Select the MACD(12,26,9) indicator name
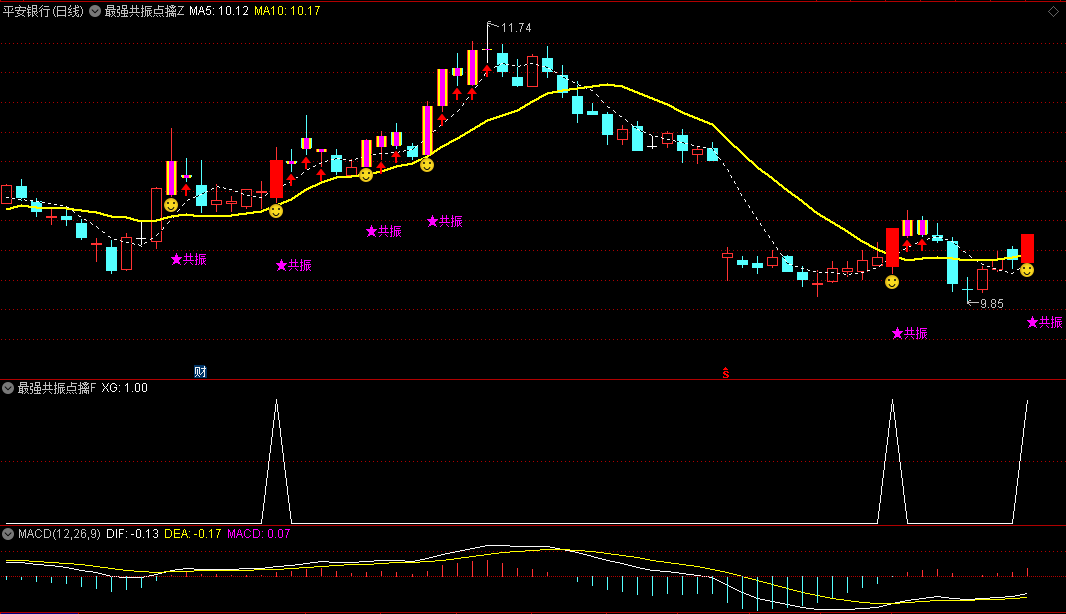Screen dimensions: 1066x614 (59, 534)
